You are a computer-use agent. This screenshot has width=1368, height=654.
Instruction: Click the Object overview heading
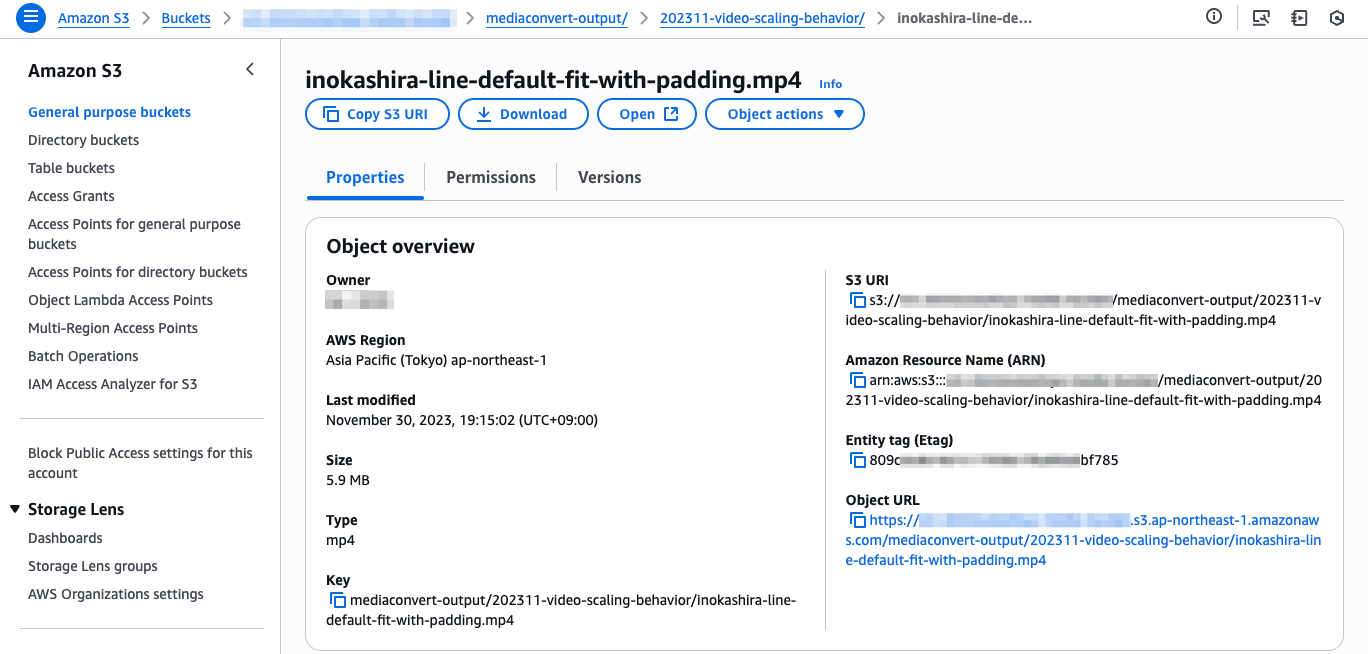coord(400,246)
